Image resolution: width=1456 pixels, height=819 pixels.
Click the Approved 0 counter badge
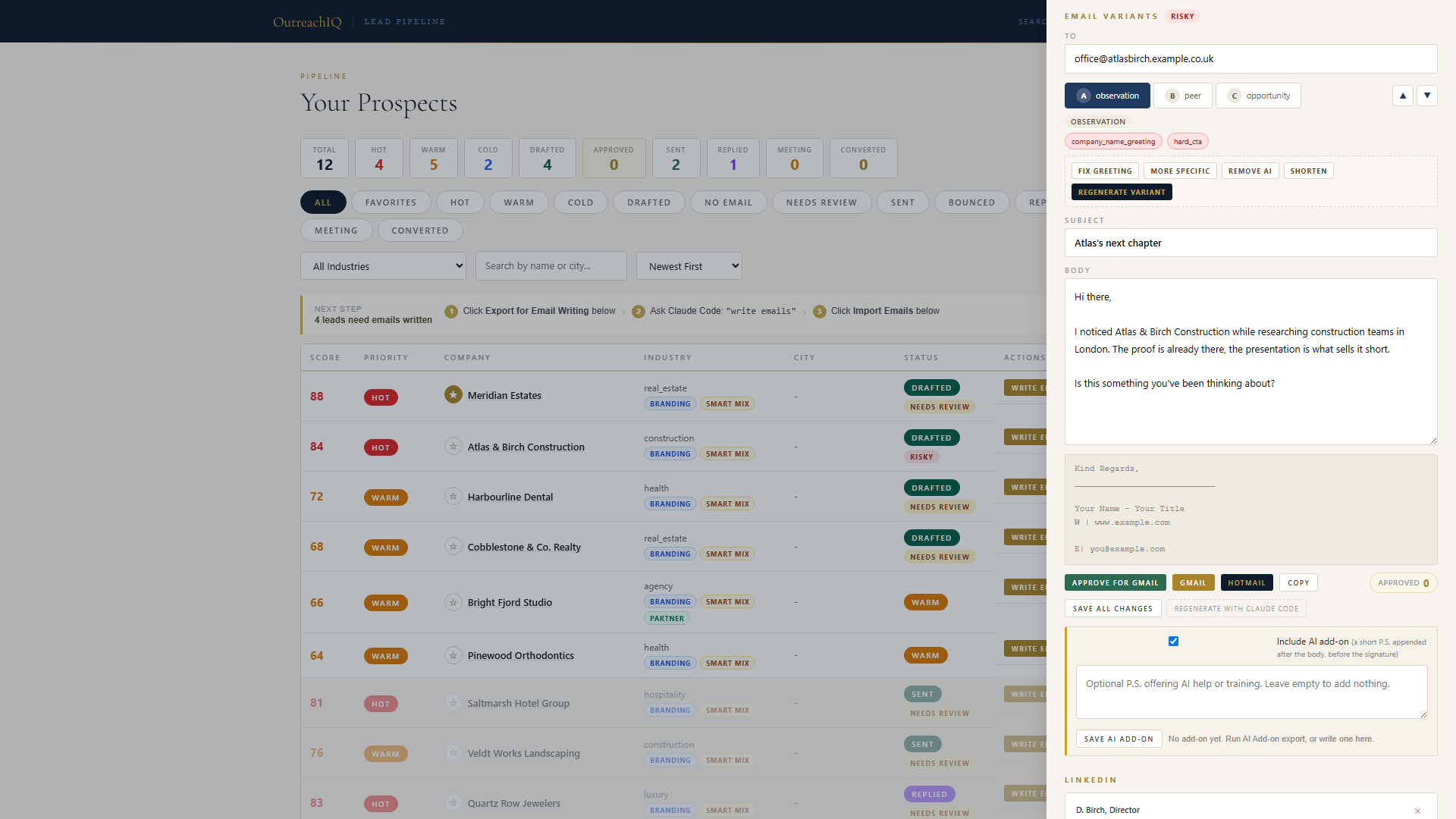pyautogui.click(x=1403, y=583)
